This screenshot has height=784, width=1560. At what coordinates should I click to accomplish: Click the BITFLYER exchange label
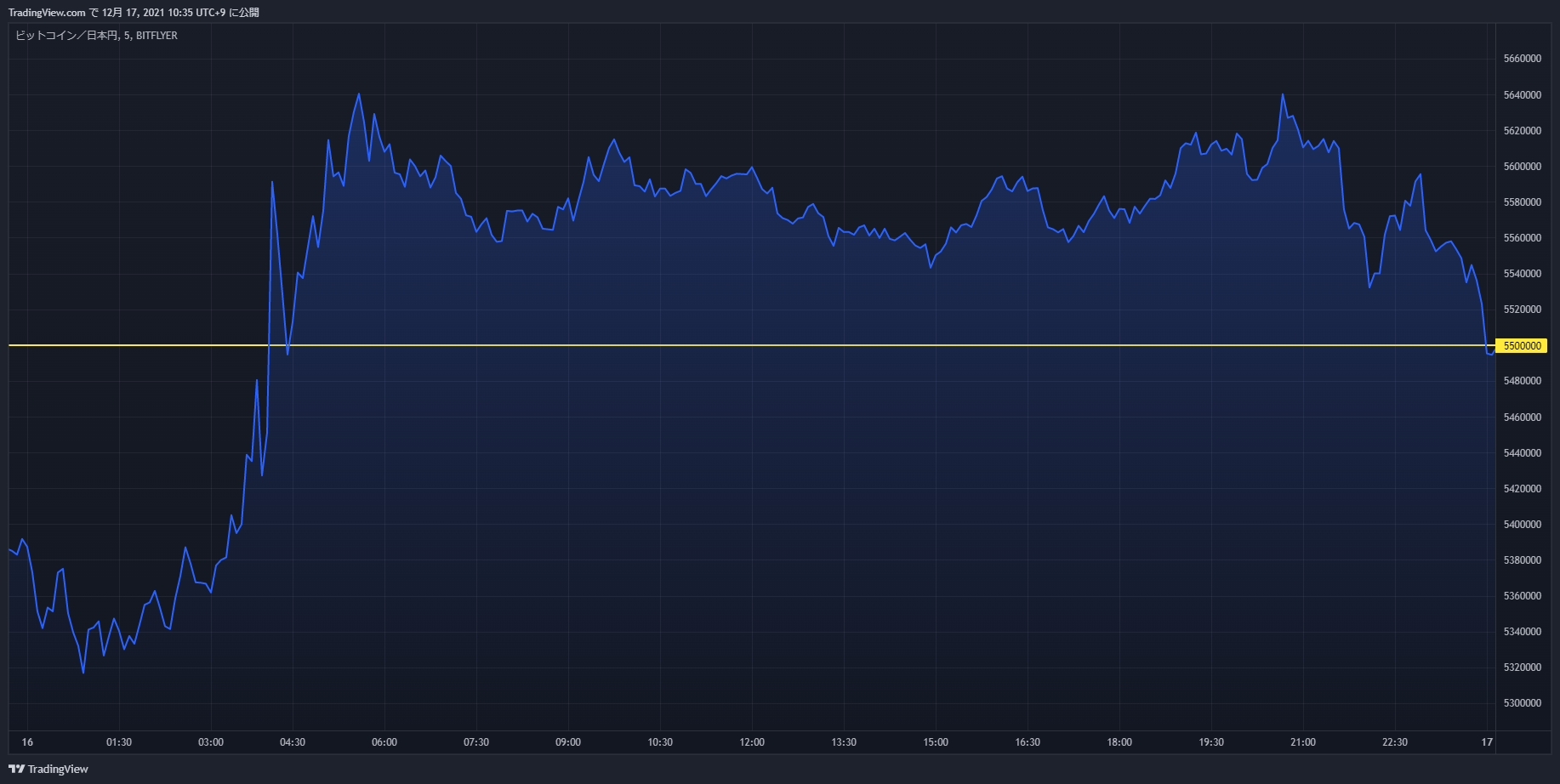coord(157,36)
